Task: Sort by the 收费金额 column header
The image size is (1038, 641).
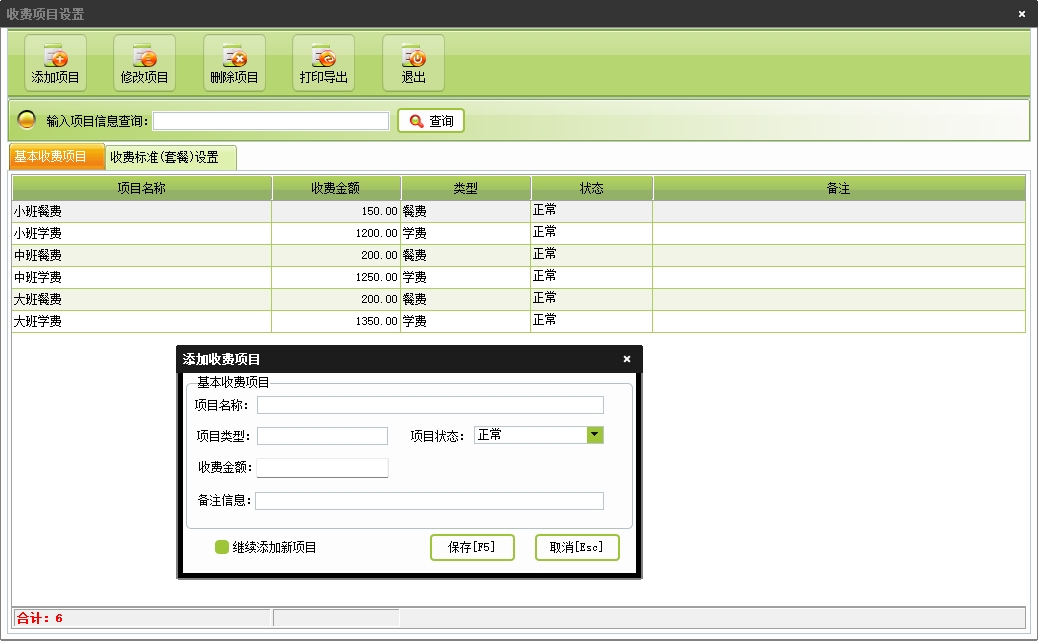Action: (336, 188)
